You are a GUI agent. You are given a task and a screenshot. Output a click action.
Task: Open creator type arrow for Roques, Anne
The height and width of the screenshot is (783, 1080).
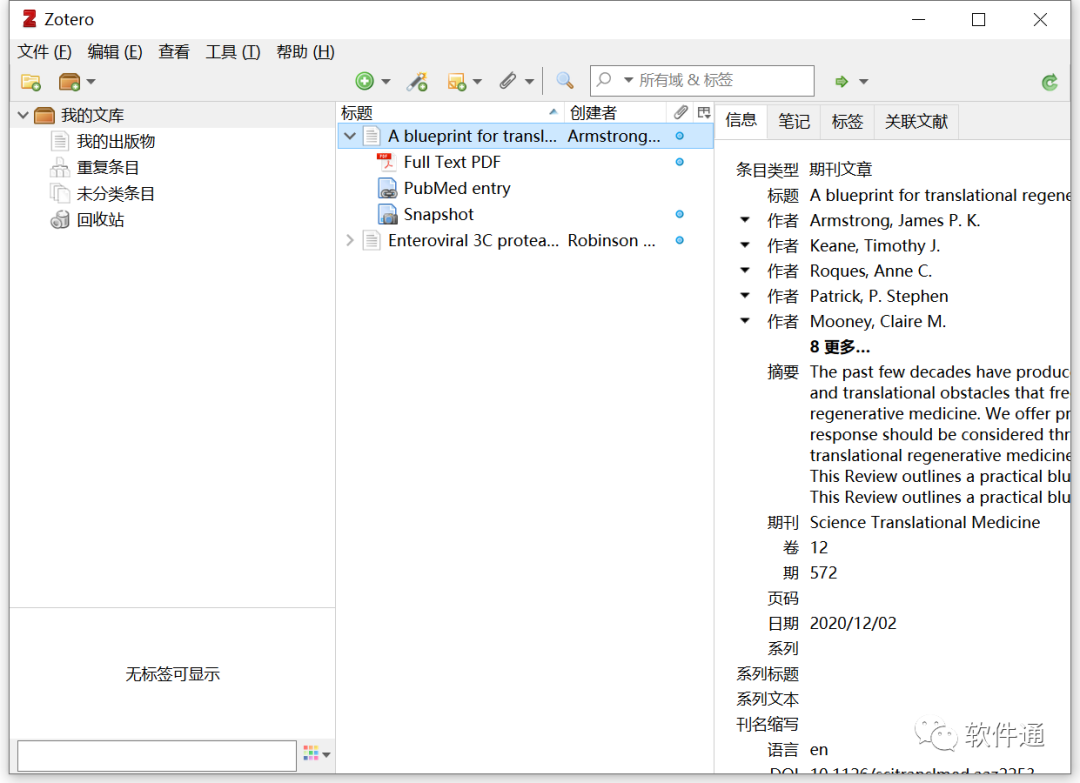coord(745,271)
